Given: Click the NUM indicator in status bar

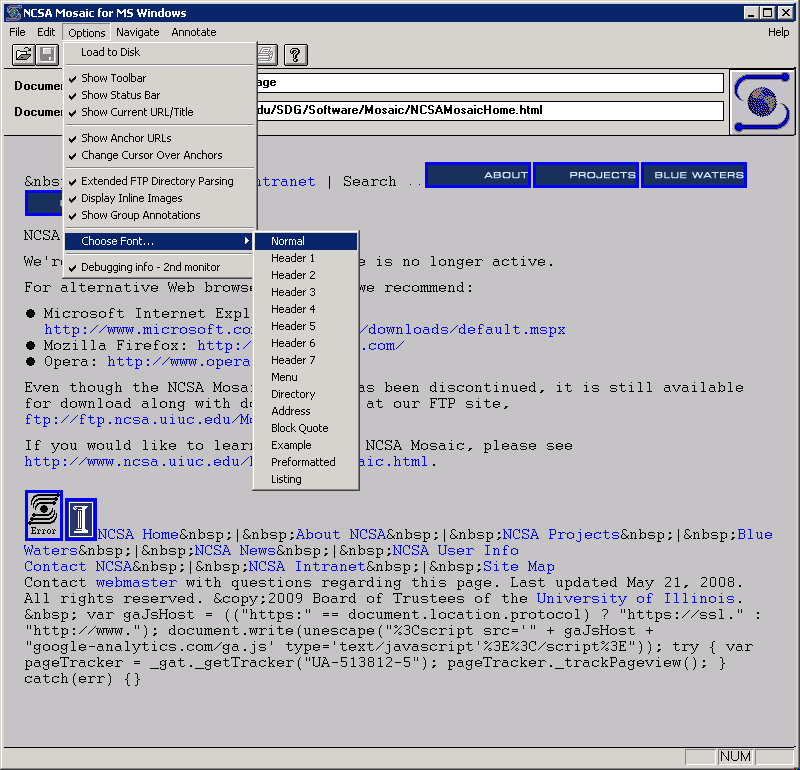Looking at the screenshot, I should [x=735, y=756].
